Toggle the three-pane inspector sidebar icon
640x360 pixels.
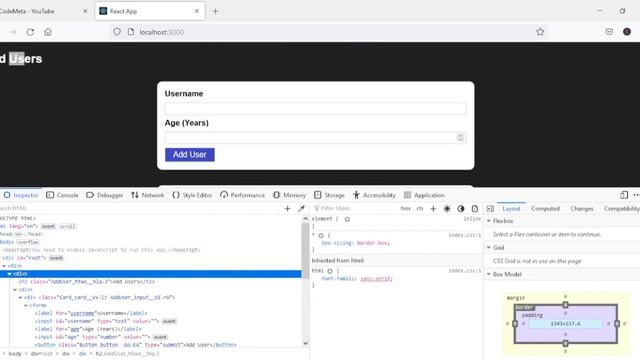point(490,209)
